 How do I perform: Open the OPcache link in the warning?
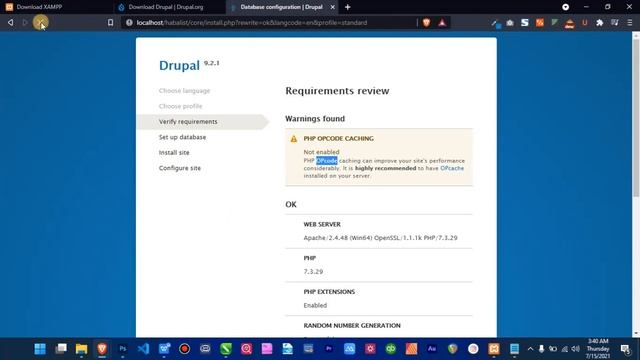coord(452,168)
